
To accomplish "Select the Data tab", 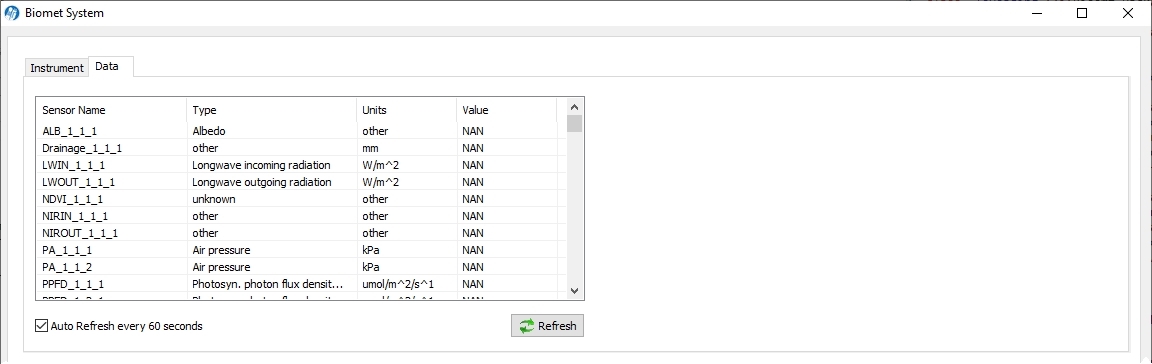I will coord(107,66).
